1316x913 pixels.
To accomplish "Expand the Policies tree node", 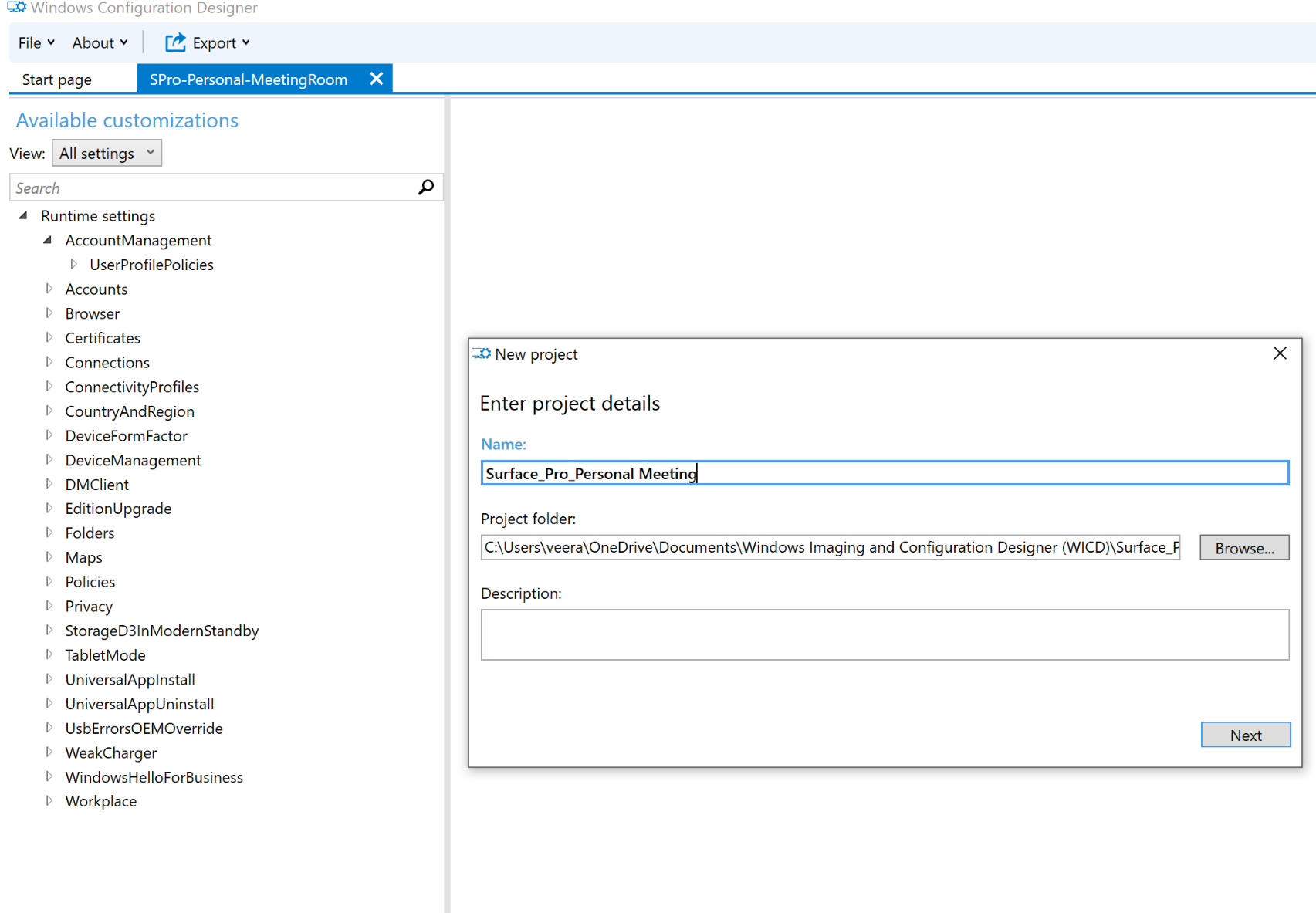I will click(49, 581).
